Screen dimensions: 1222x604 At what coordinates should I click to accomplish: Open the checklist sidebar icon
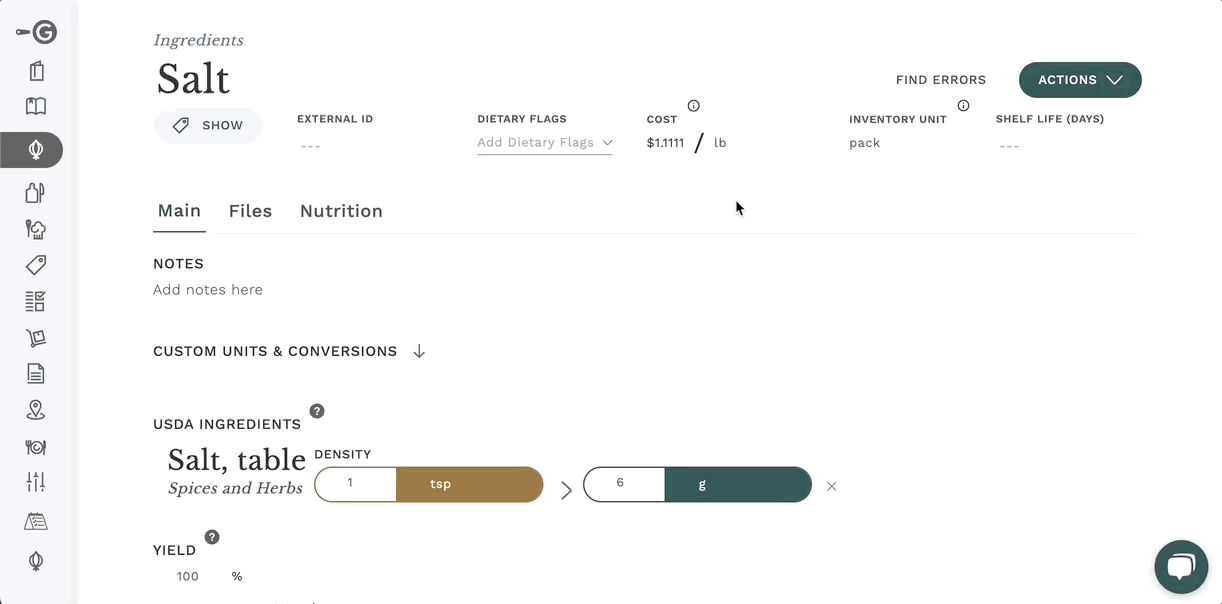[36, 301]
